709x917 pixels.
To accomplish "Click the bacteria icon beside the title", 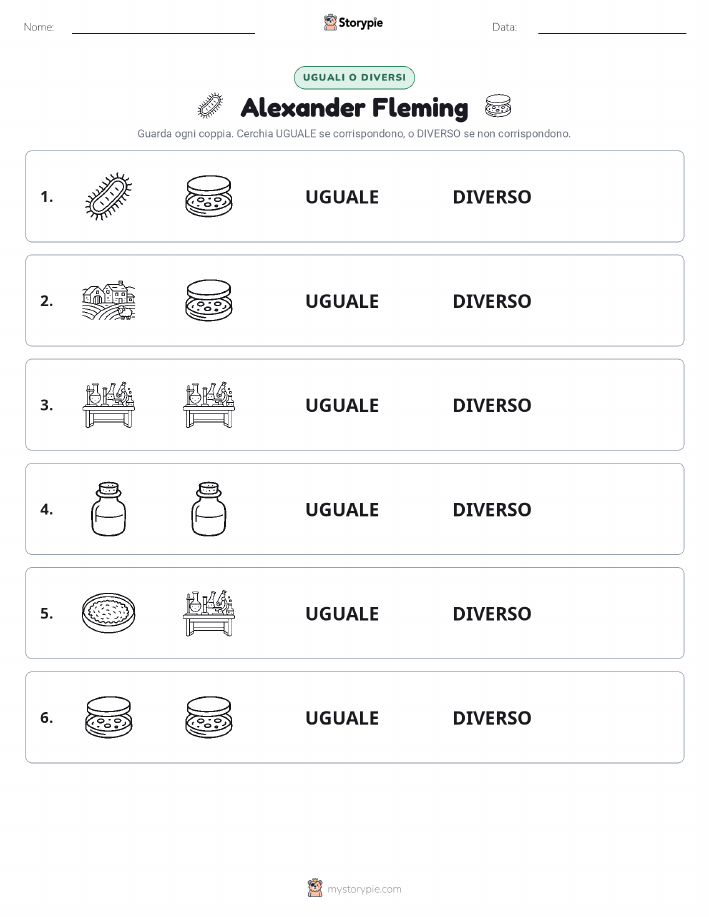I will (x=210, y=106).
